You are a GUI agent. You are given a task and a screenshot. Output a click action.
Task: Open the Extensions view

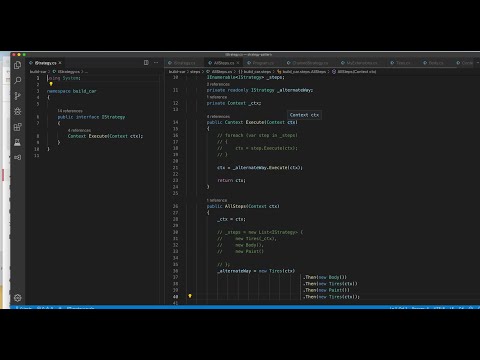coord(18,127)
